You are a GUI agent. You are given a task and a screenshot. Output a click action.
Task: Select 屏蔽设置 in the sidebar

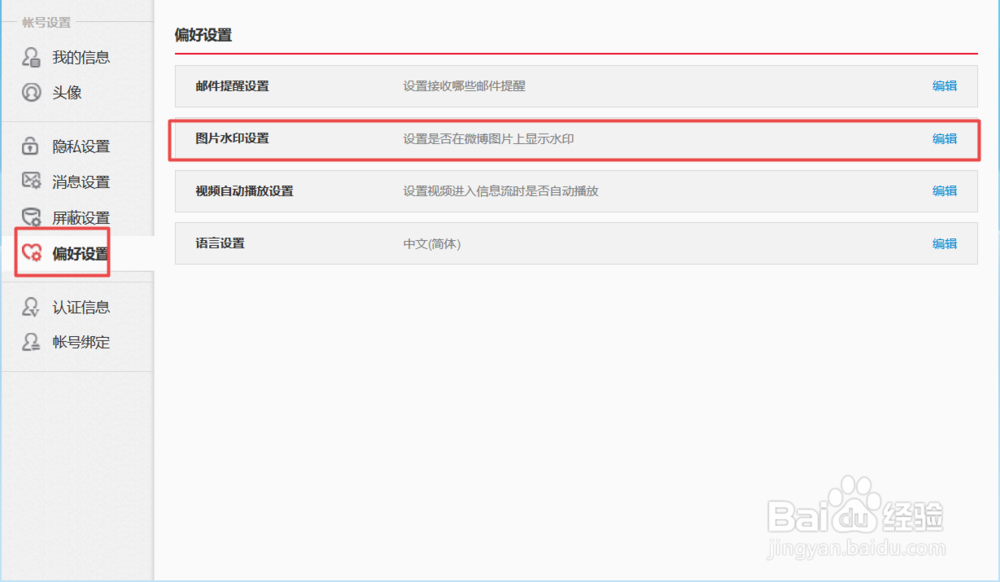pos(81,217)
